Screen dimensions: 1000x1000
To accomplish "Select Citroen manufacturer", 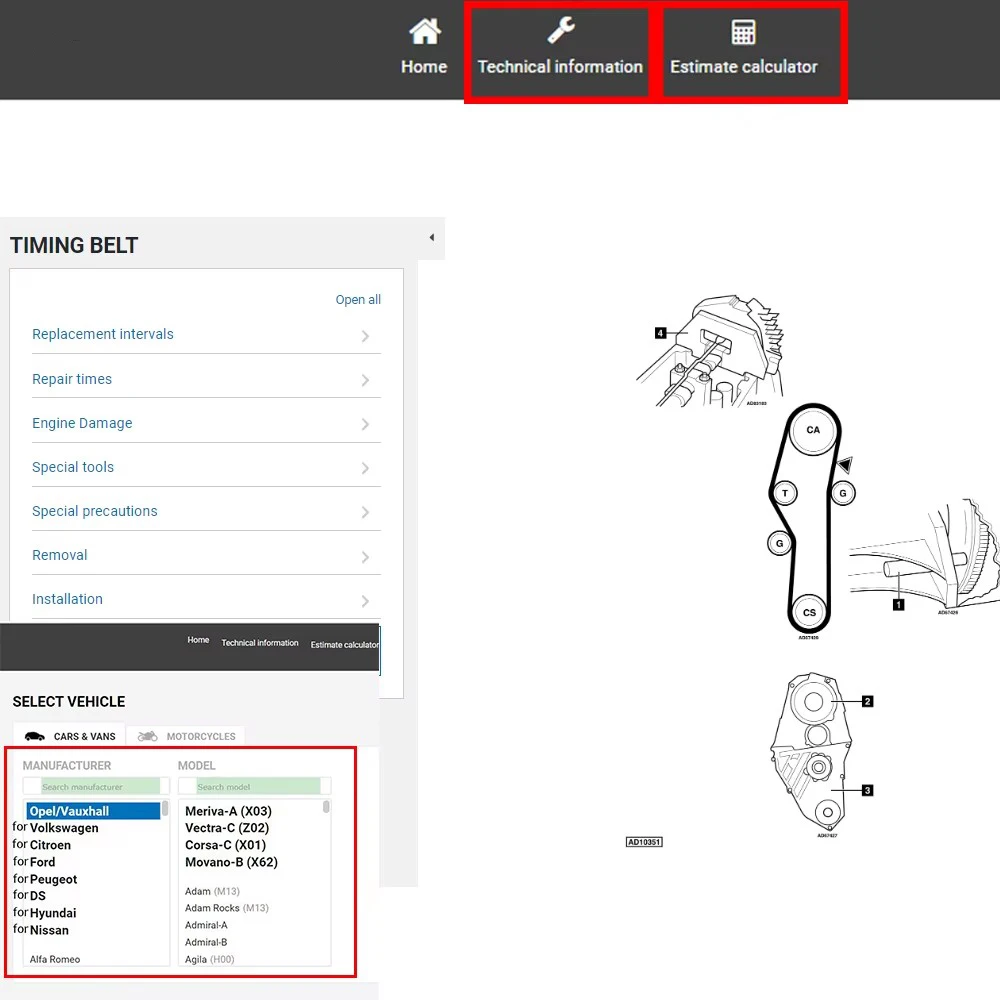I will 50,845.
